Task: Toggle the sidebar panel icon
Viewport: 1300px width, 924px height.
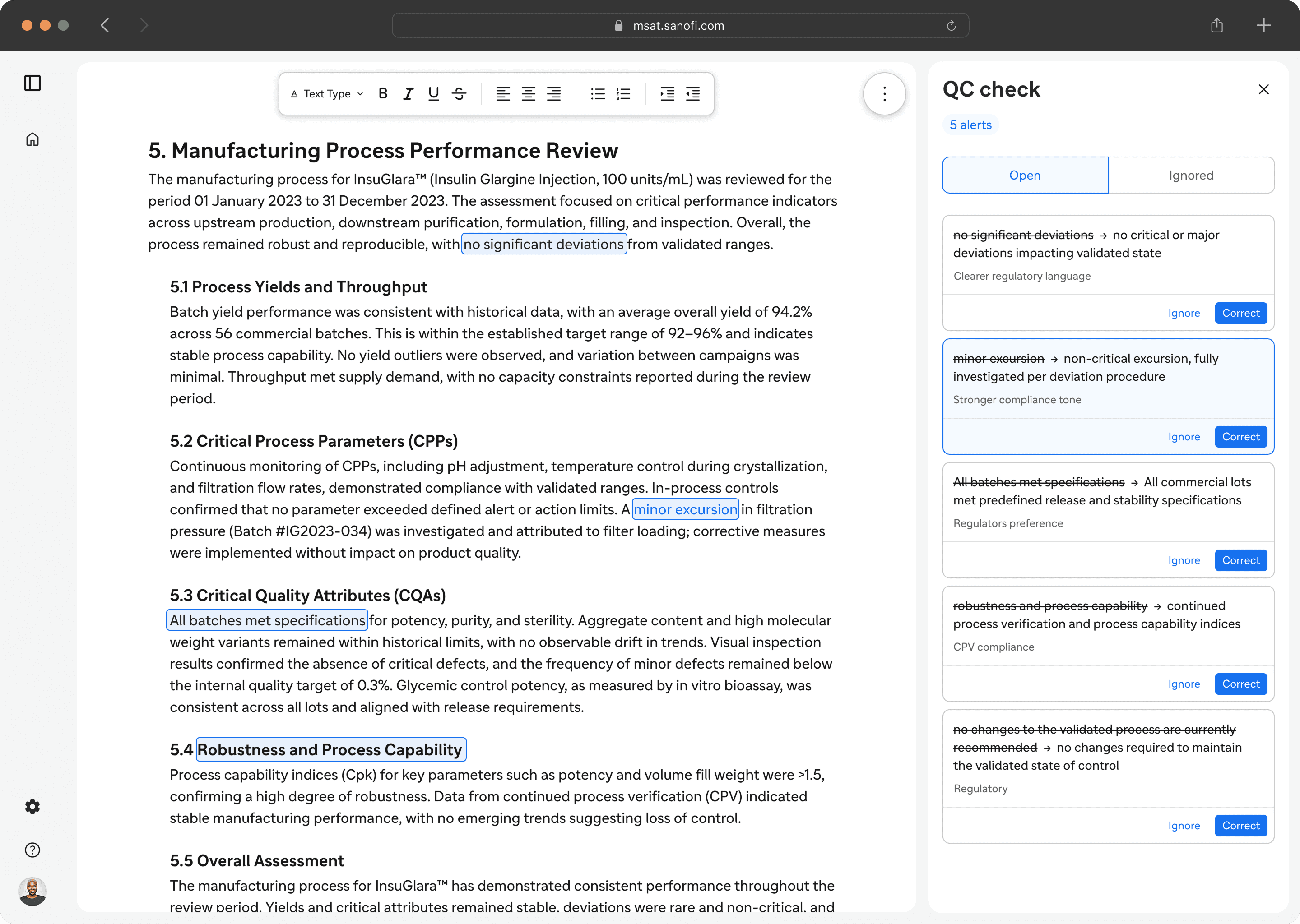Action: 32,83
